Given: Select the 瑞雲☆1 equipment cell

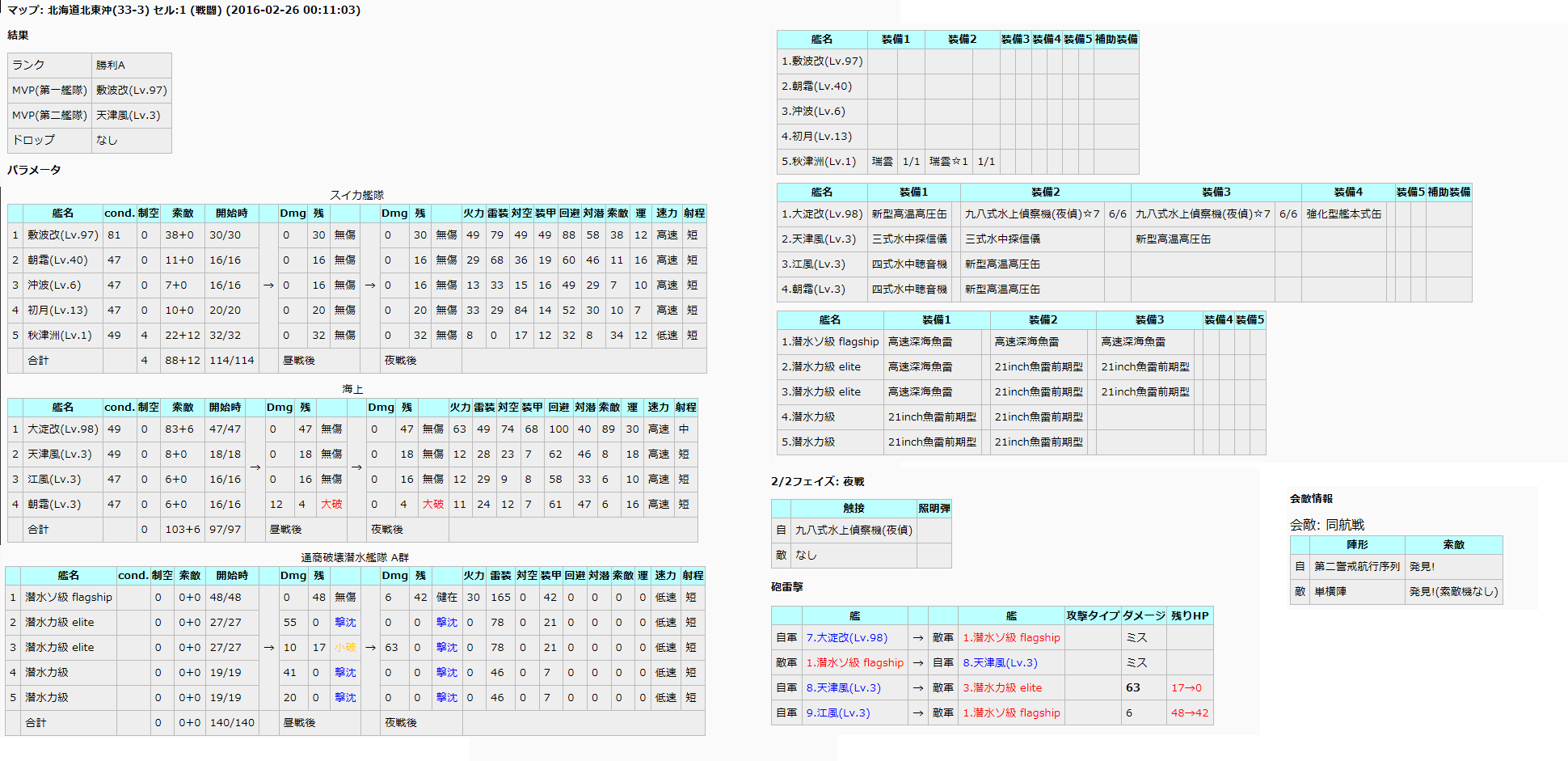Looking at the screenshot, I should pos(948,161).
